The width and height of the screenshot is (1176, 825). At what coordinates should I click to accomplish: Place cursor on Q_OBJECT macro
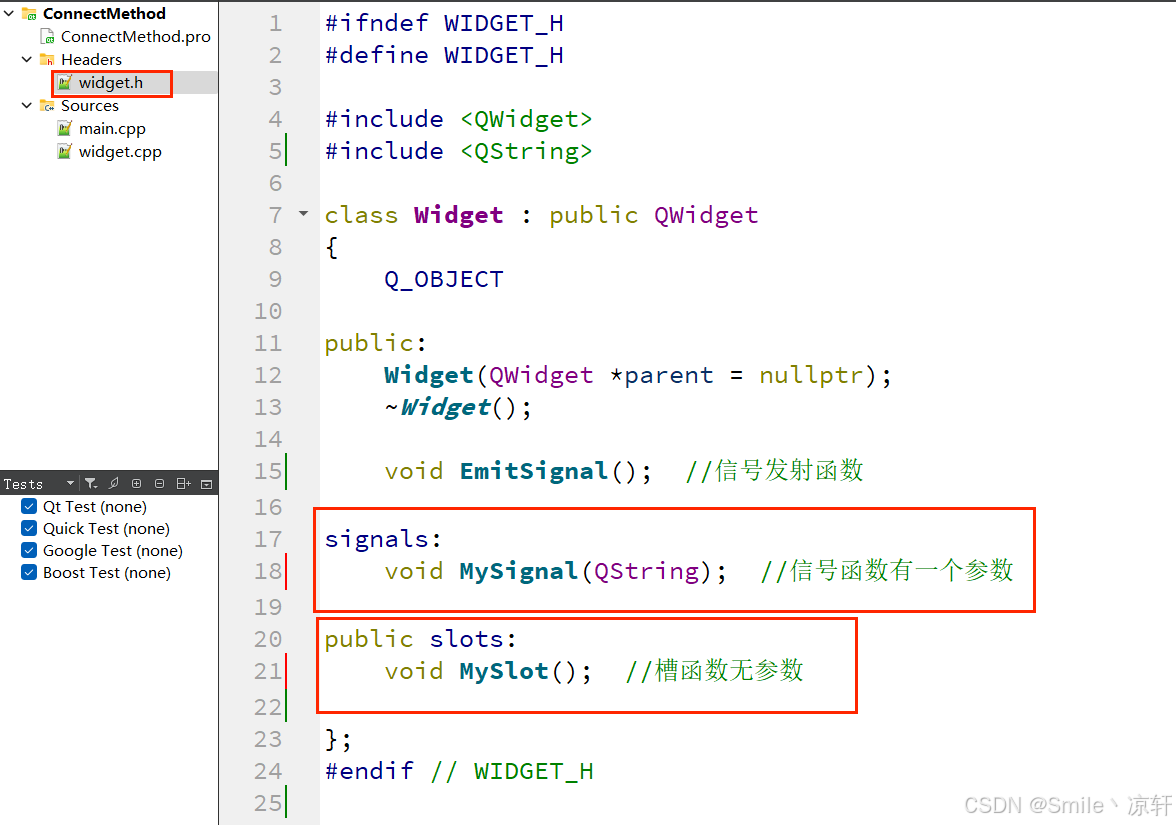pyautogui.click(x=443, y=280)
